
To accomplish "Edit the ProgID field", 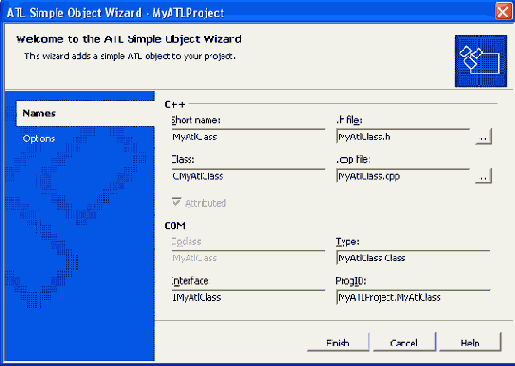I will click(x=413, y=297).
